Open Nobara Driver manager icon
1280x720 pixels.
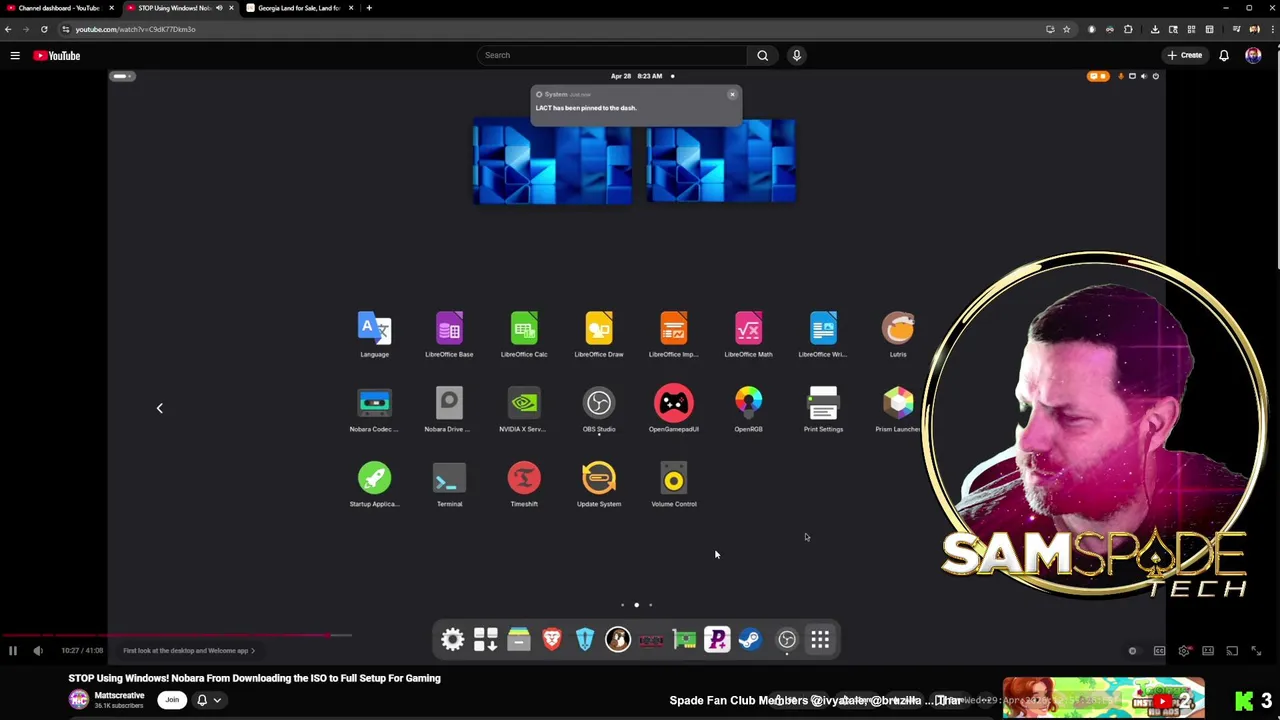coord(449,409)
